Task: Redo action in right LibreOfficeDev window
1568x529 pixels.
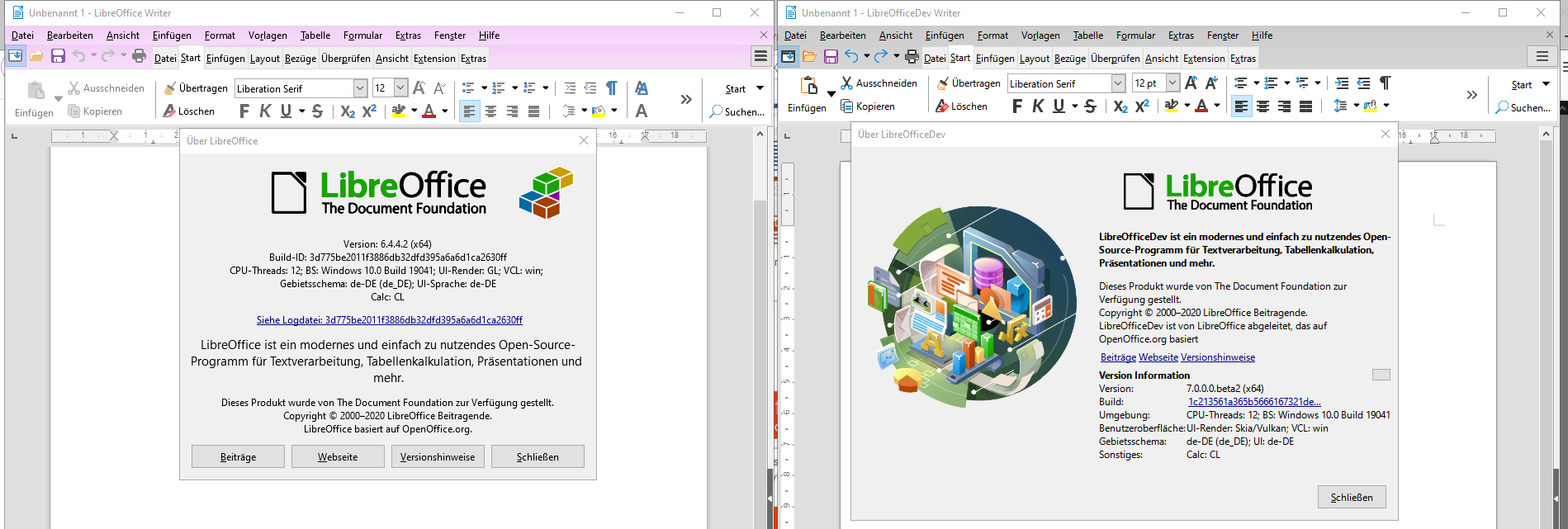Action: coord(881,56)
